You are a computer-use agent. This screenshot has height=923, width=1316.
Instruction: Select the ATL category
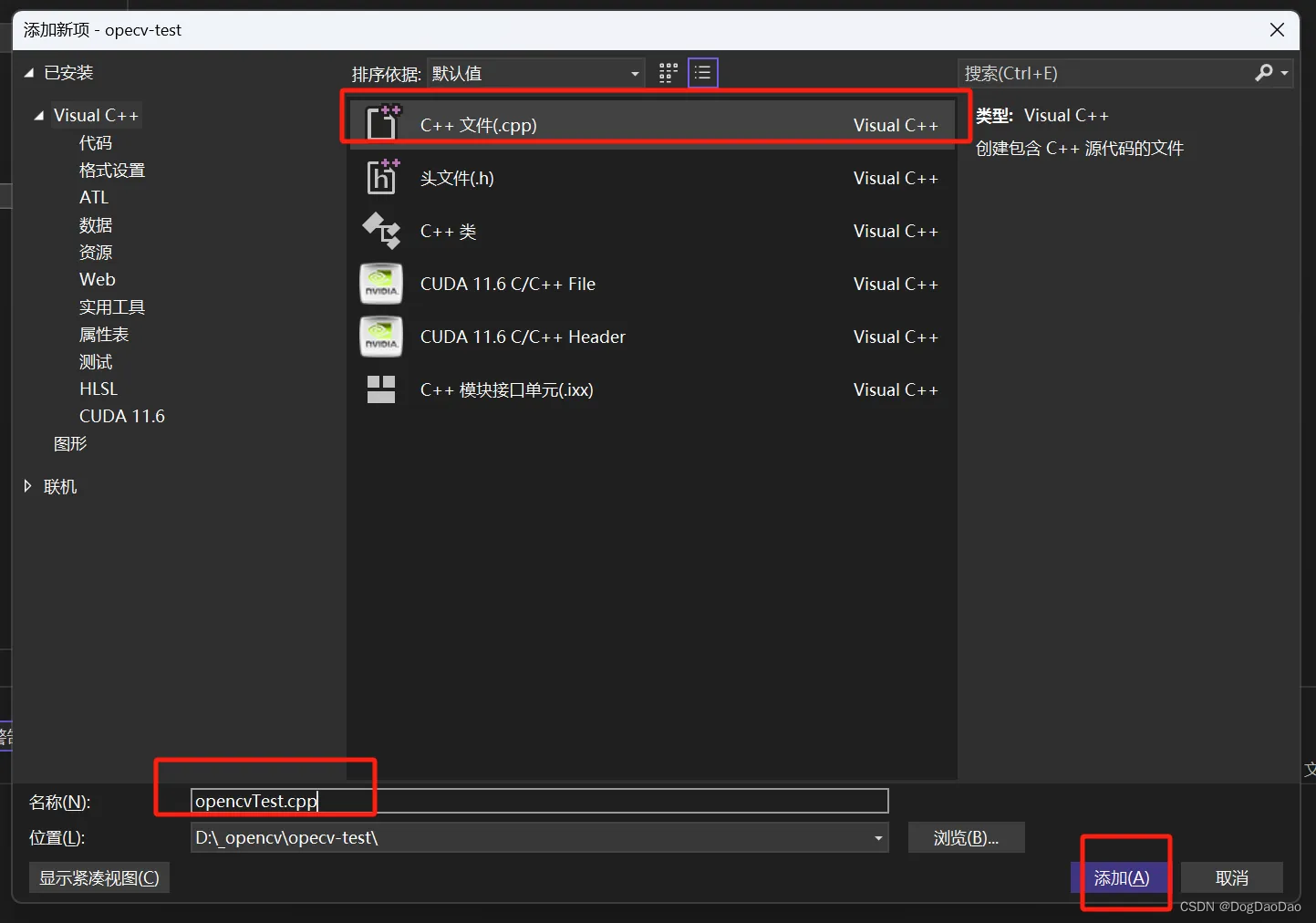tap(94, 198)
